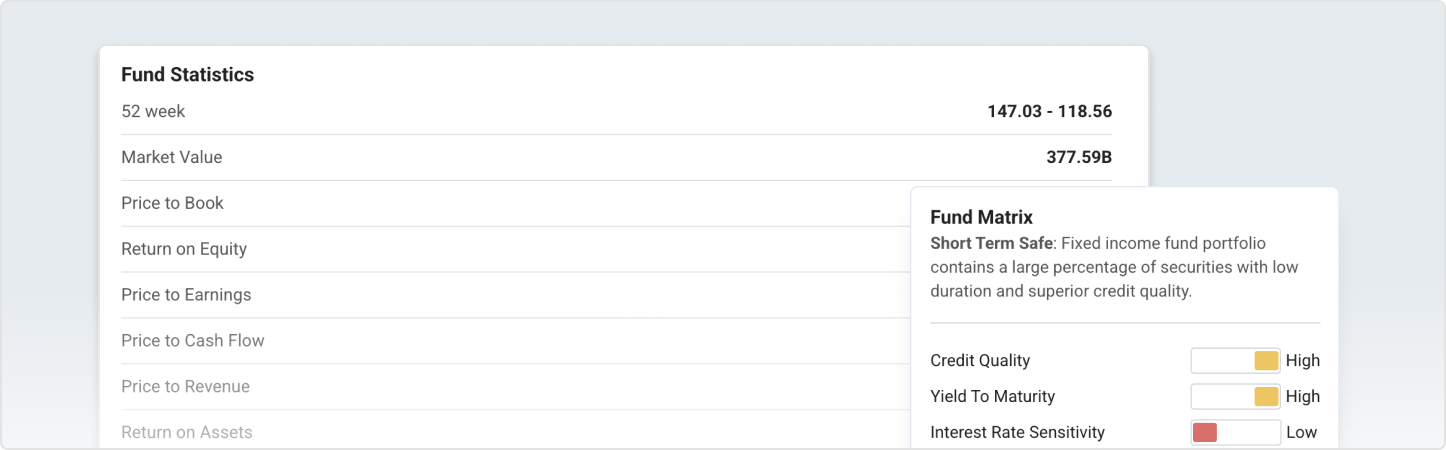Select the Market Value row label
This screenshot has width=1446, height=450.
point(171,158)
